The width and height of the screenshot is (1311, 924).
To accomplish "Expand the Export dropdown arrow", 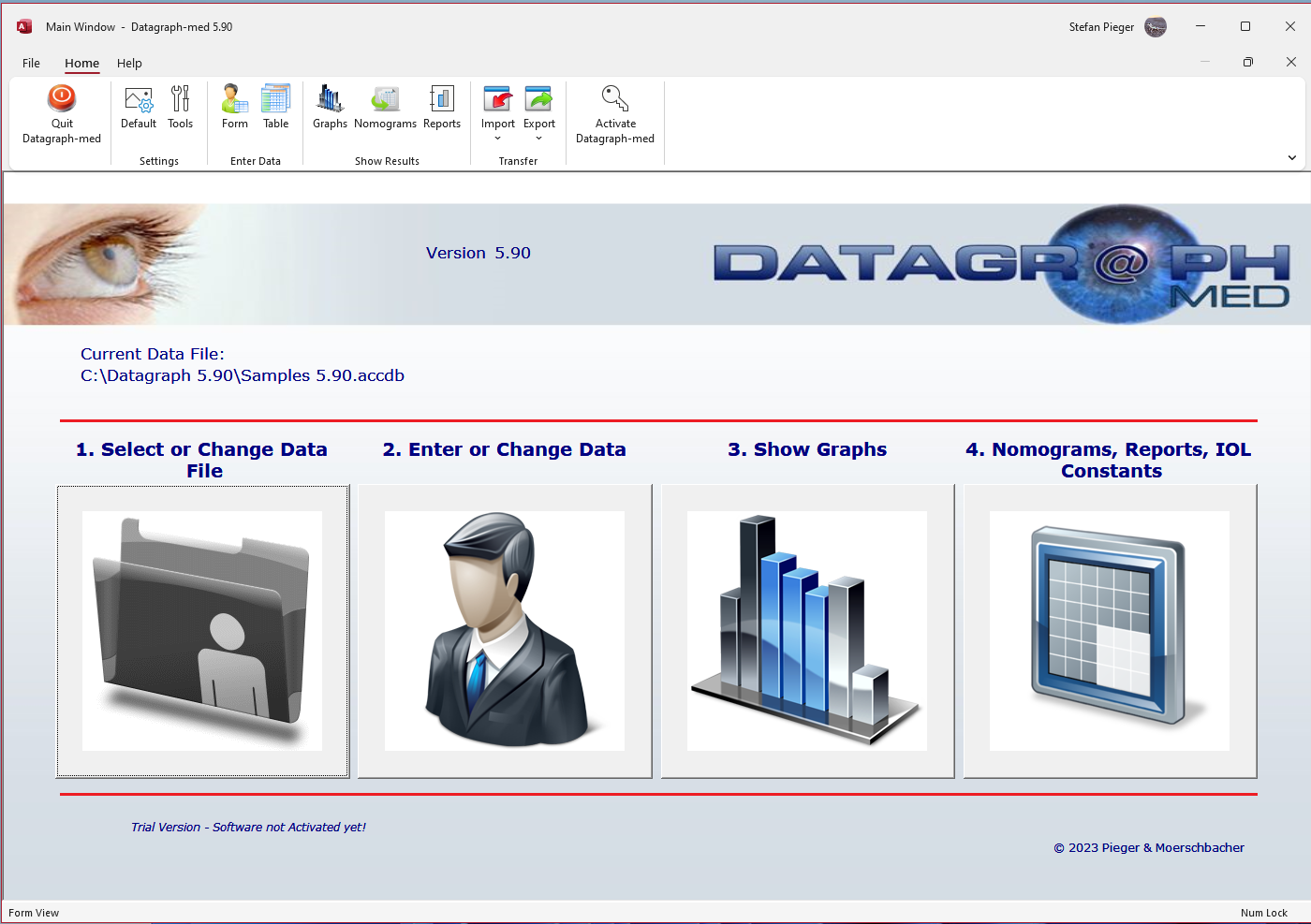I will [539, 139].
